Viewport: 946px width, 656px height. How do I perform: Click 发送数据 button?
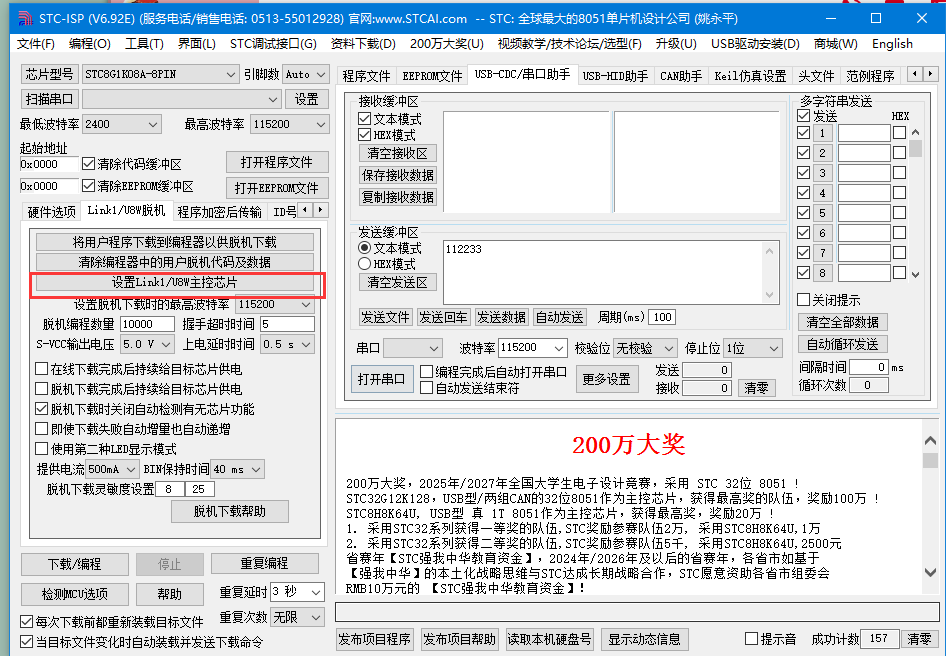click(501, 317)
